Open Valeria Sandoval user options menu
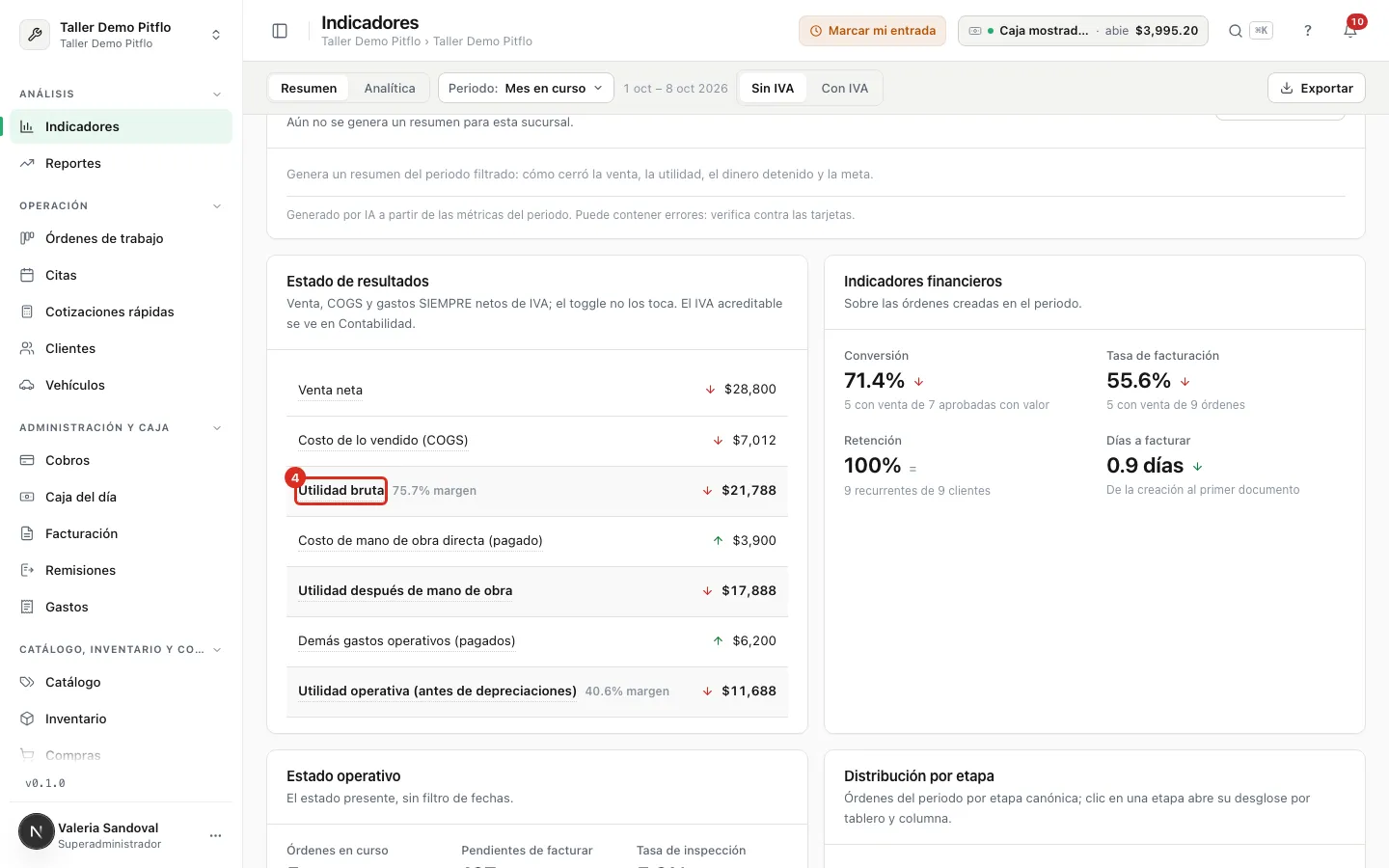 tap(215, 835)
